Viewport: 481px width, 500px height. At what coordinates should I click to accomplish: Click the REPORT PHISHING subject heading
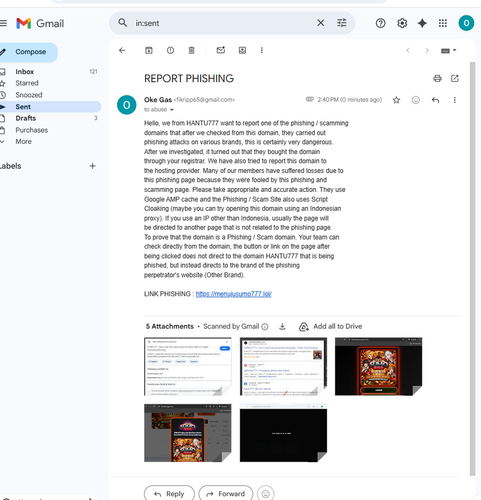189,78
